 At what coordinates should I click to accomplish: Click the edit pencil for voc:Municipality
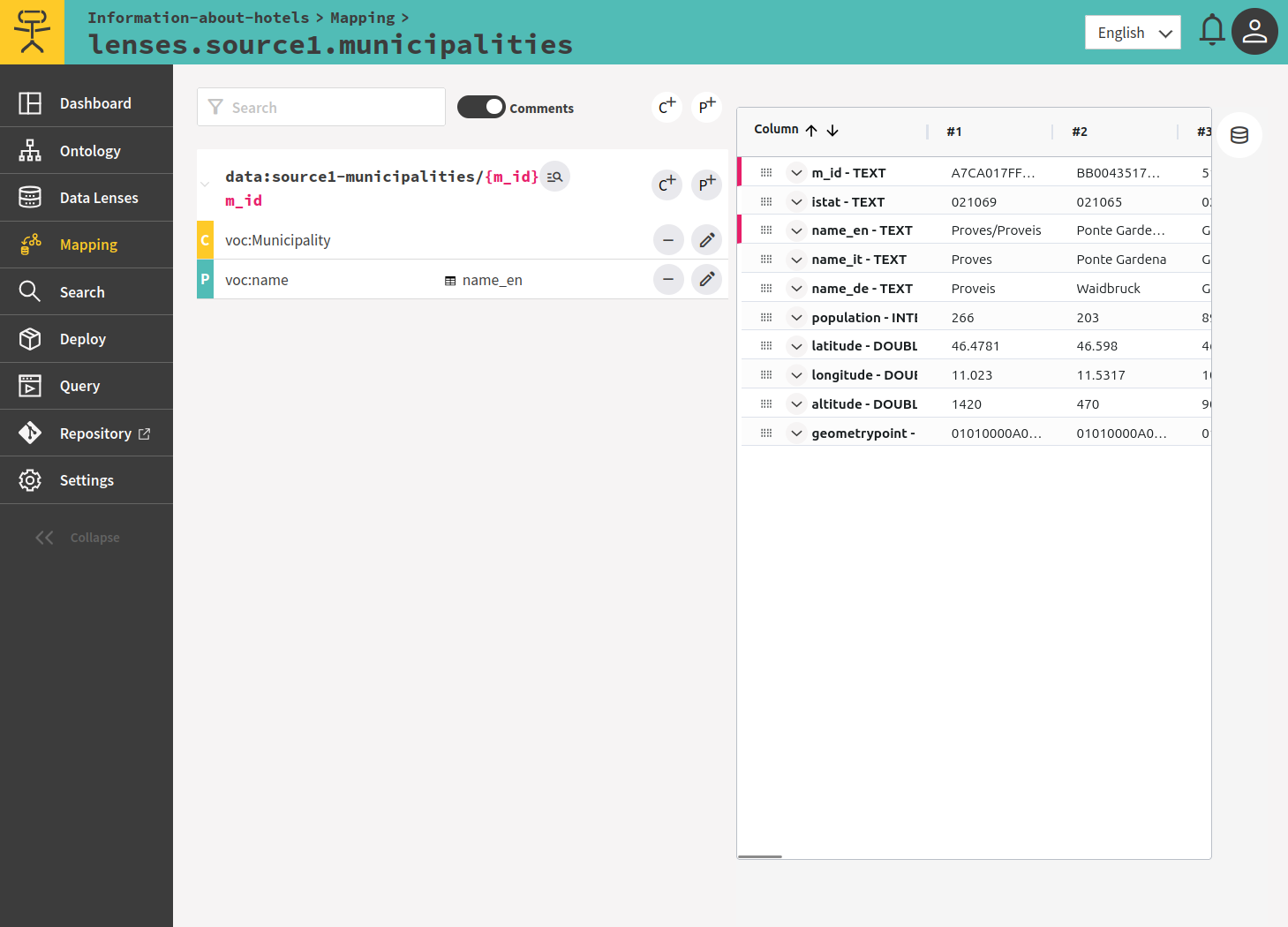(706, 240)
